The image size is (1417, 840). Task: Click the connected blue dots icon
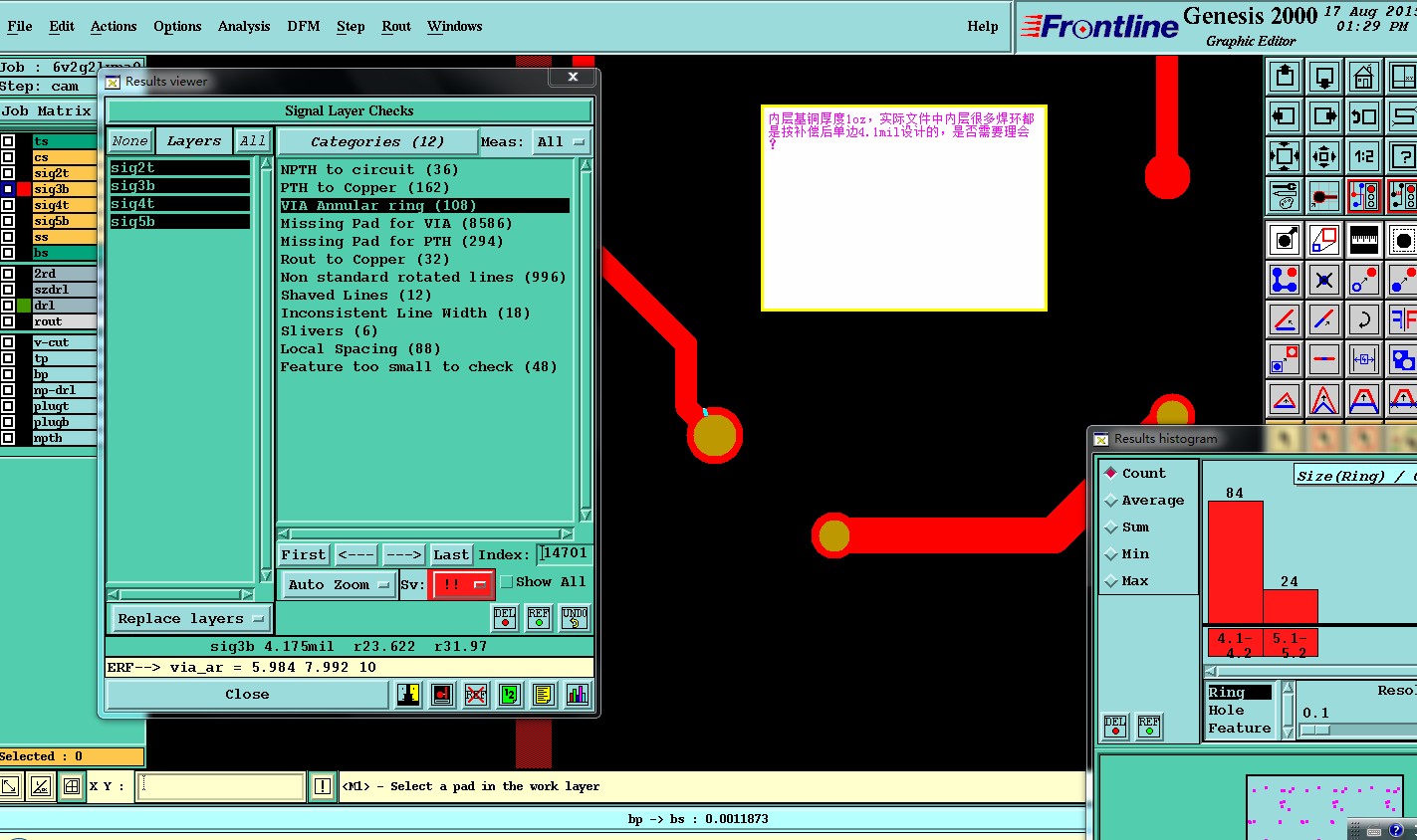click(x=1285, y=280)
